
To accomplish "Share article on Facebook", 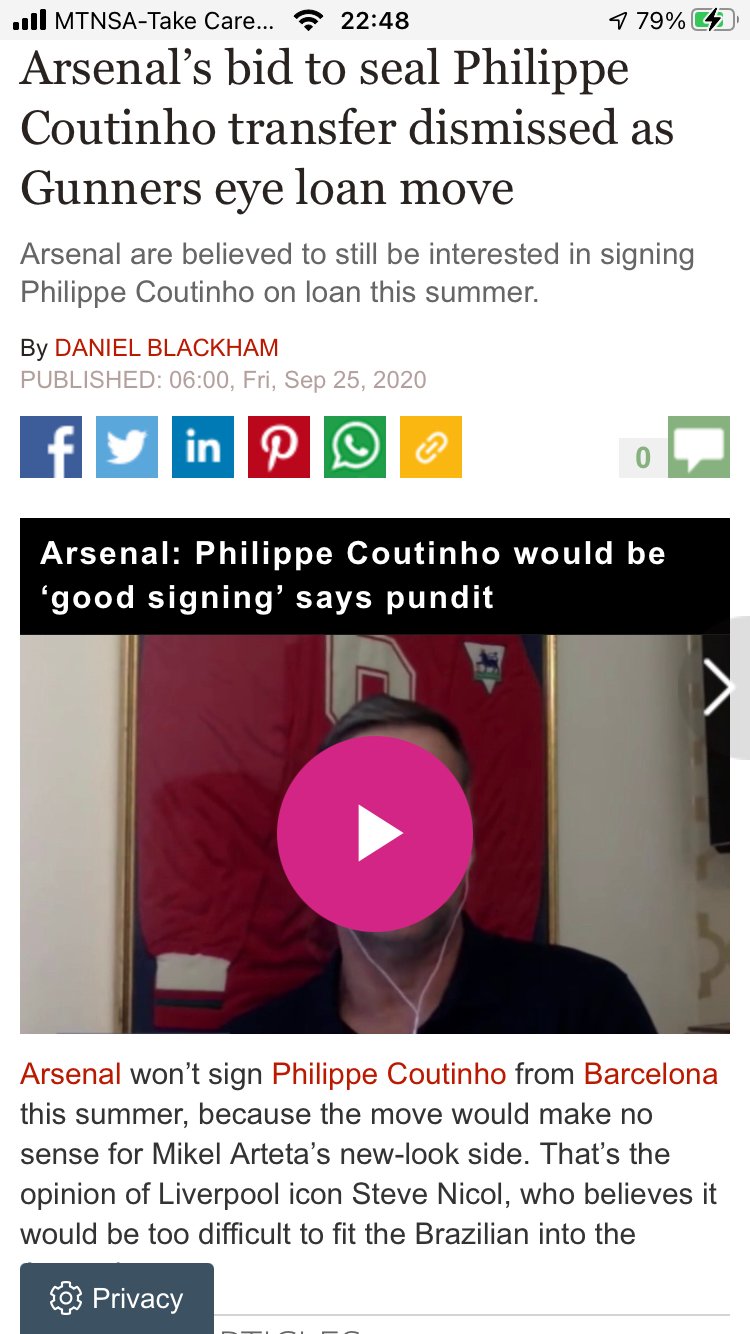I will [x=51, y=447].
